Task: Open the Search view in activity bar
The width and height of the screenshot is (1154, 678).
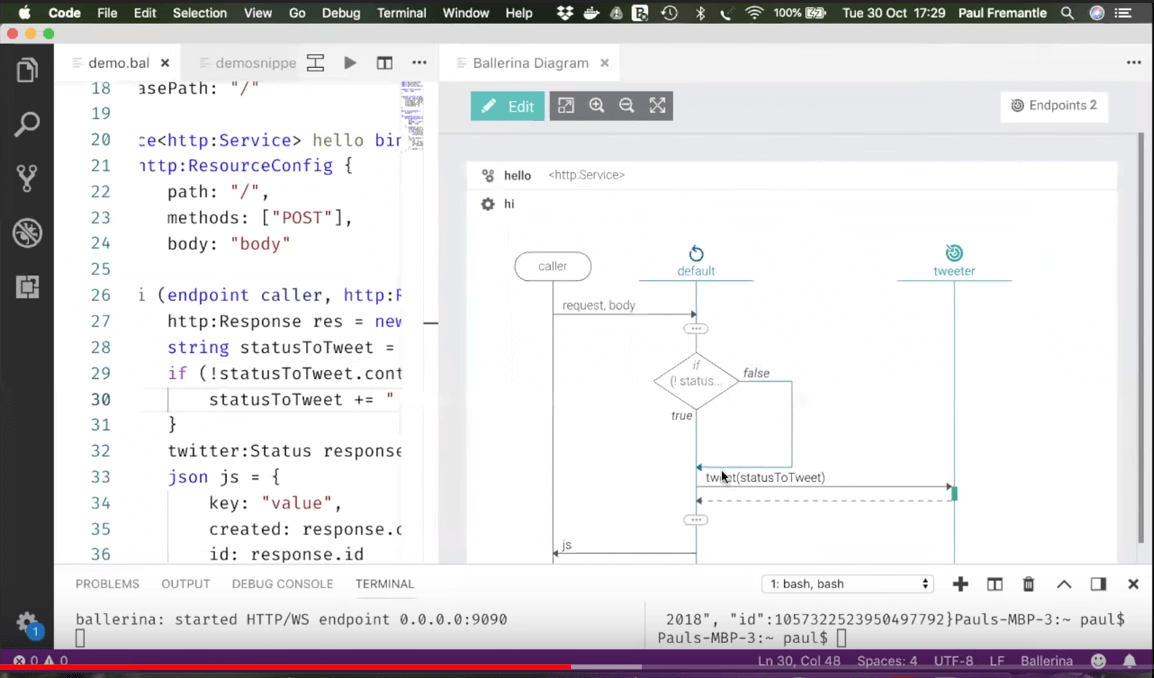Action: (x=27, y=124)
